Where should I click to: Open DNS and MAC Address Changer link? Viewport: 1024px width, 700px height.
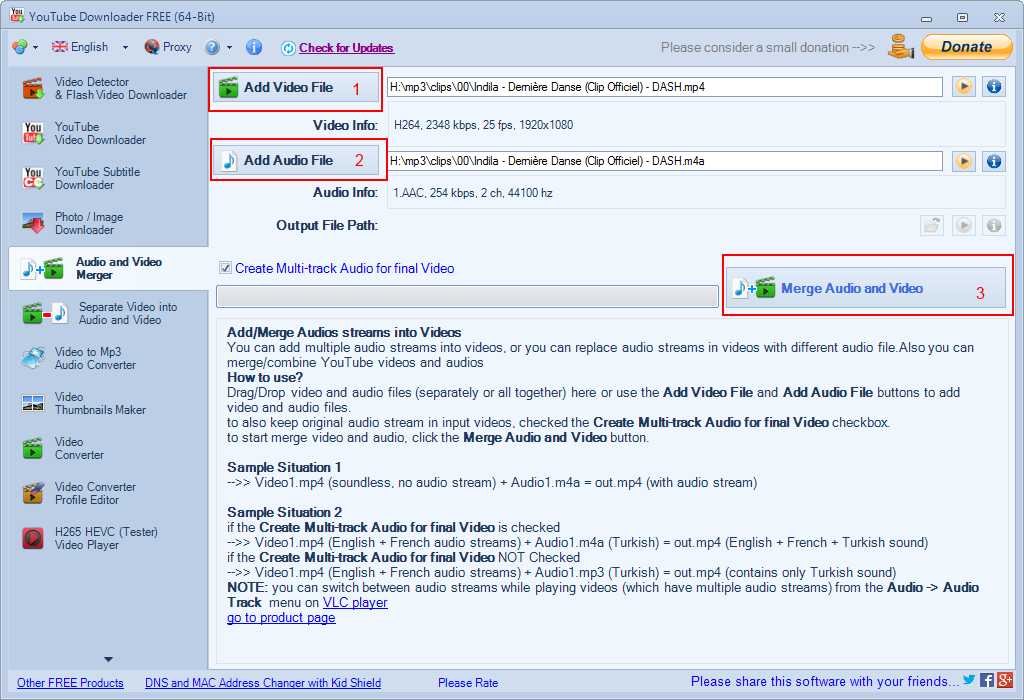[x=263, y=682]
